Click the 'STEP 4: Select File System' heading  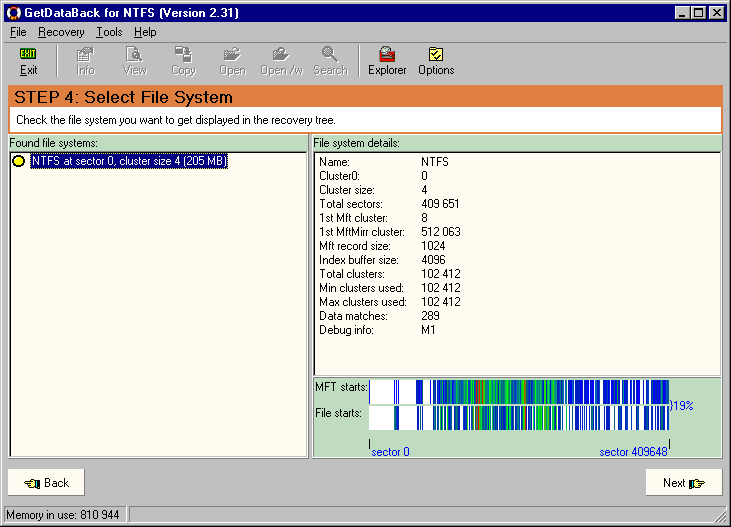click(x=124, y=97)
